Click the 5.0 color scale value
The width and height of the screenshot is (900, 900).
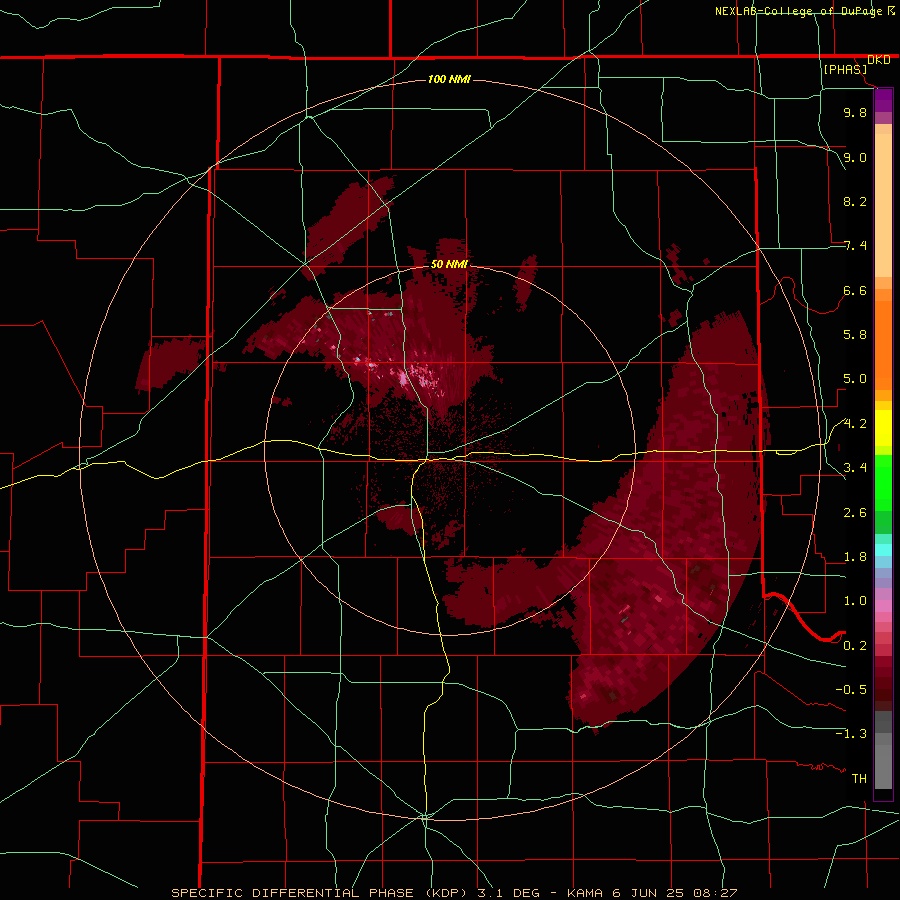coord(855,379)
